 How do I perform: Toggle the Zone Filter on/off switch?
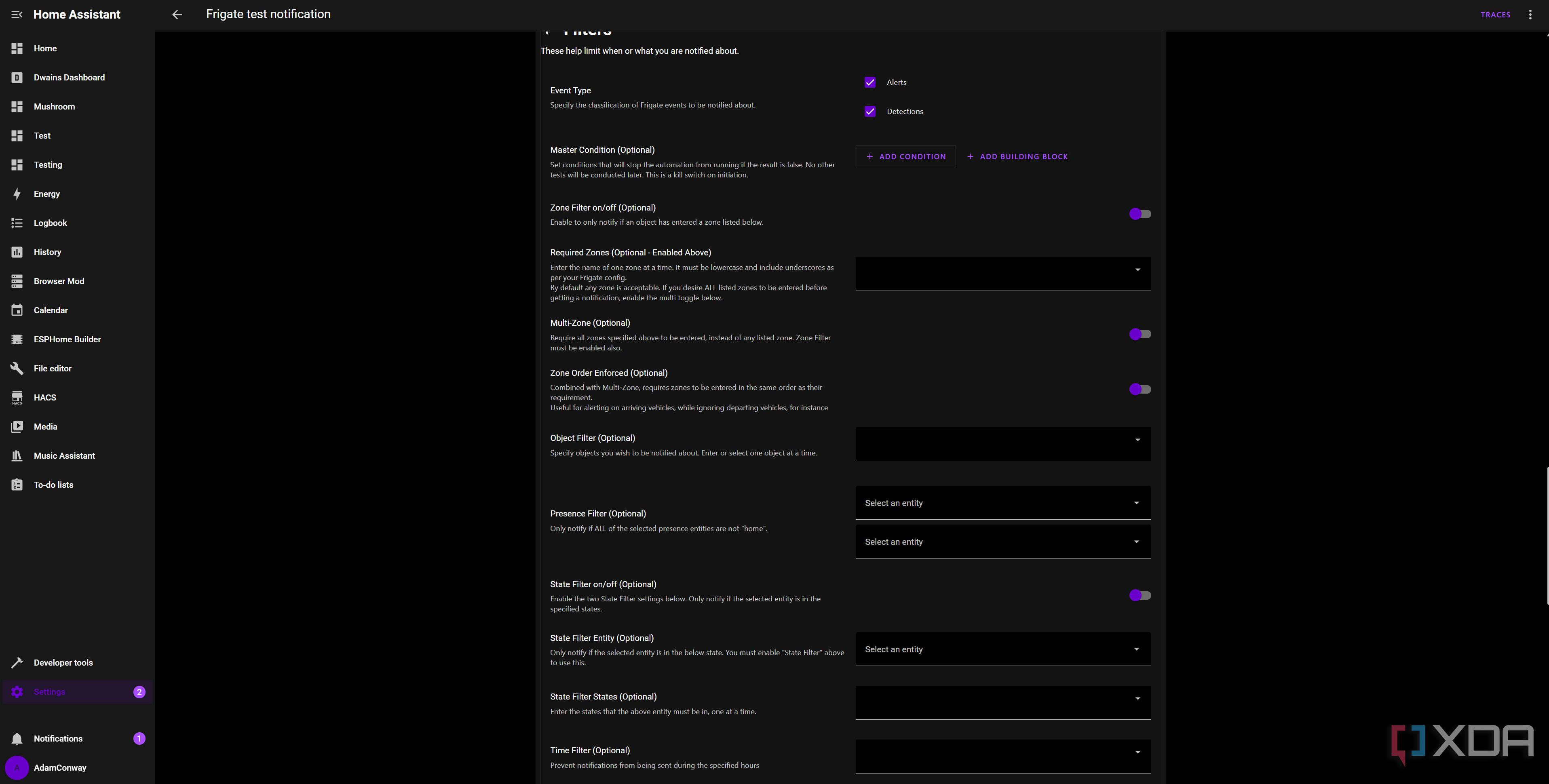point(1140,214)
